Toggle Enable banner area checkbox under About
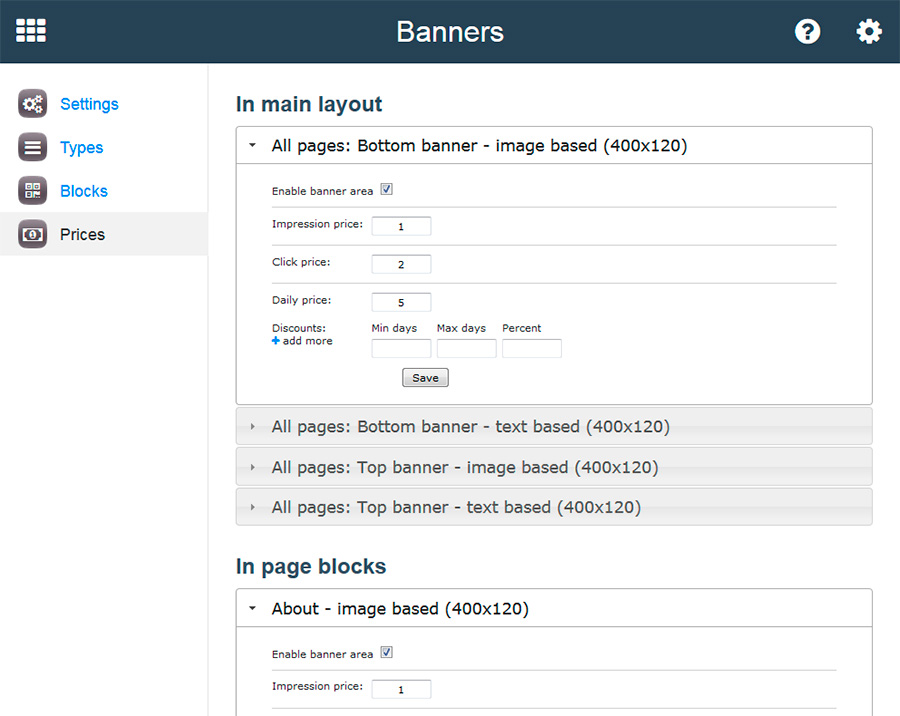The width and height of the screenshot is (900, 716). point(387,653)
